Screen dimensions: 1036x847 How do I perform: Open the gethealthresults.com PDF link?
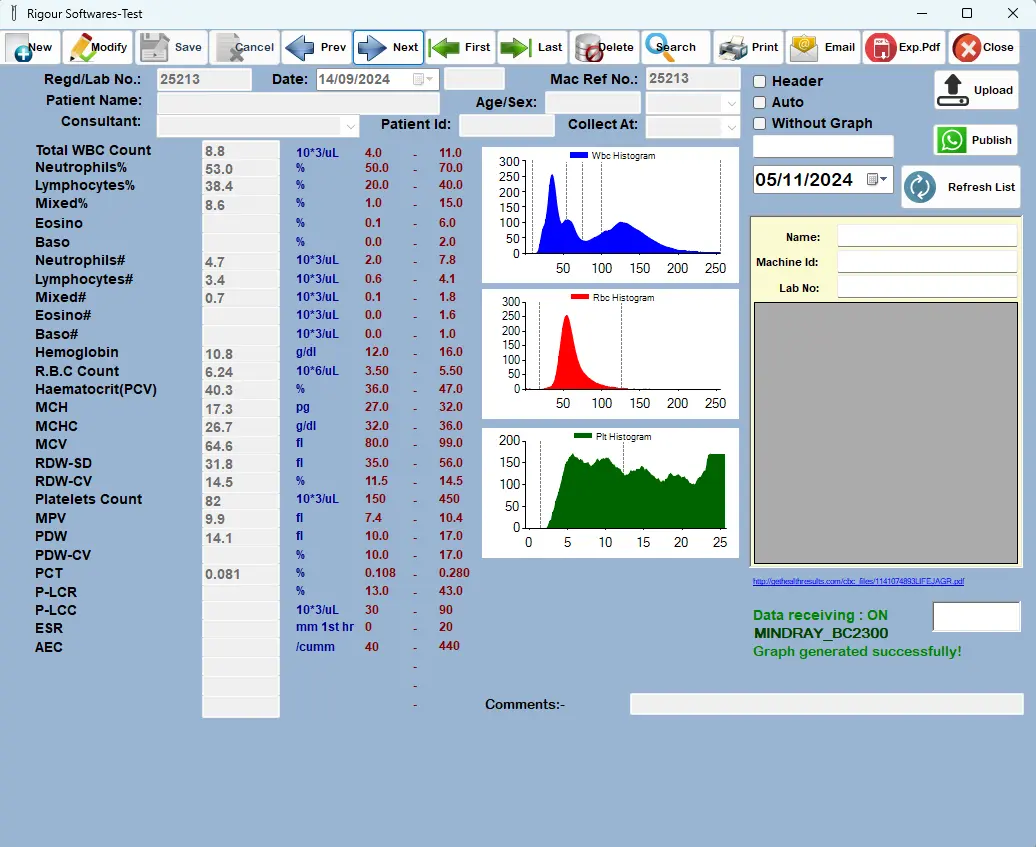pos(858,581)
